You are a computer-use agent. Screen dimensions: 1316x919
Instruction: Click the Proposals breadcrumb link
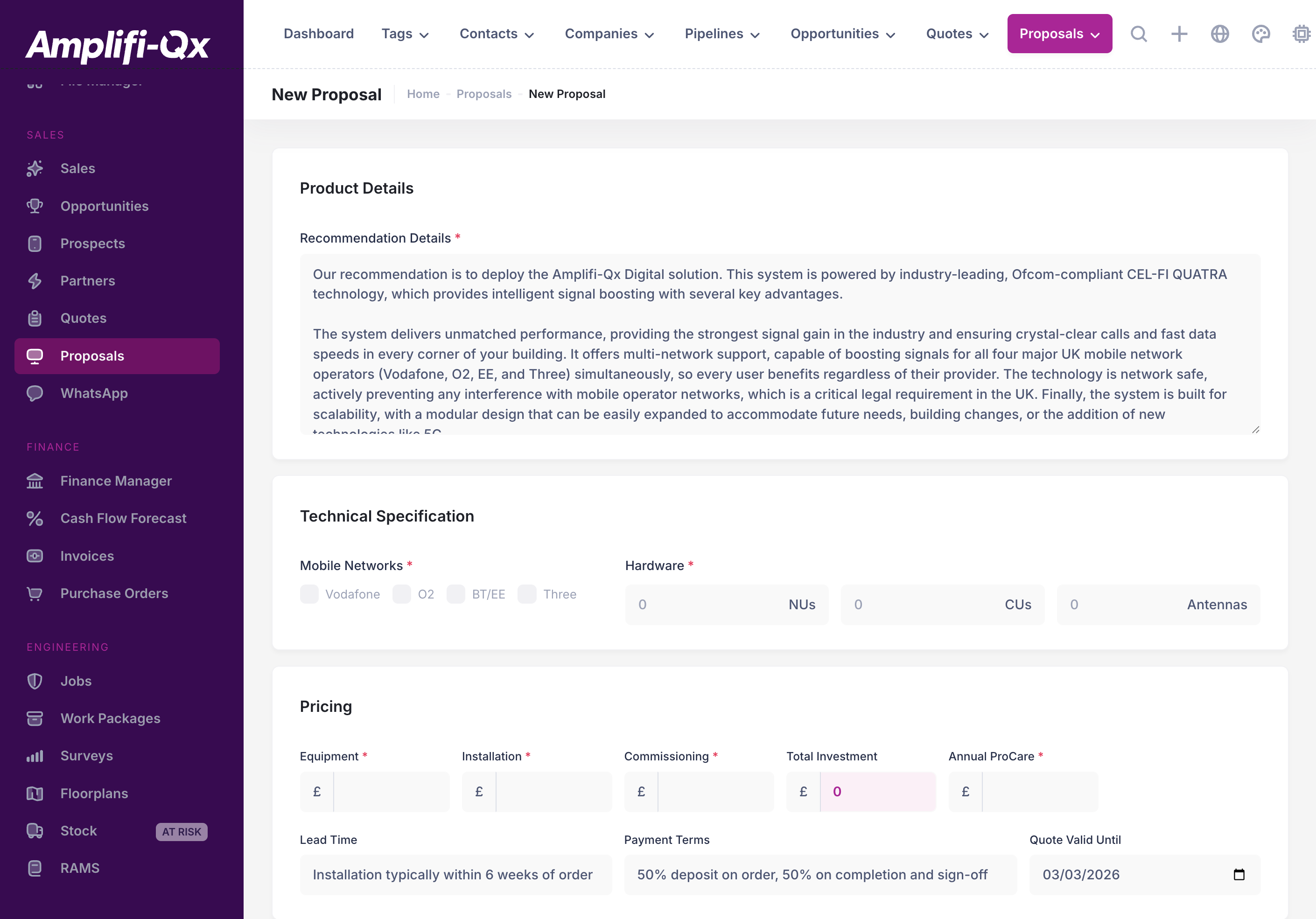pyautogui.click(x=484, y=94)
